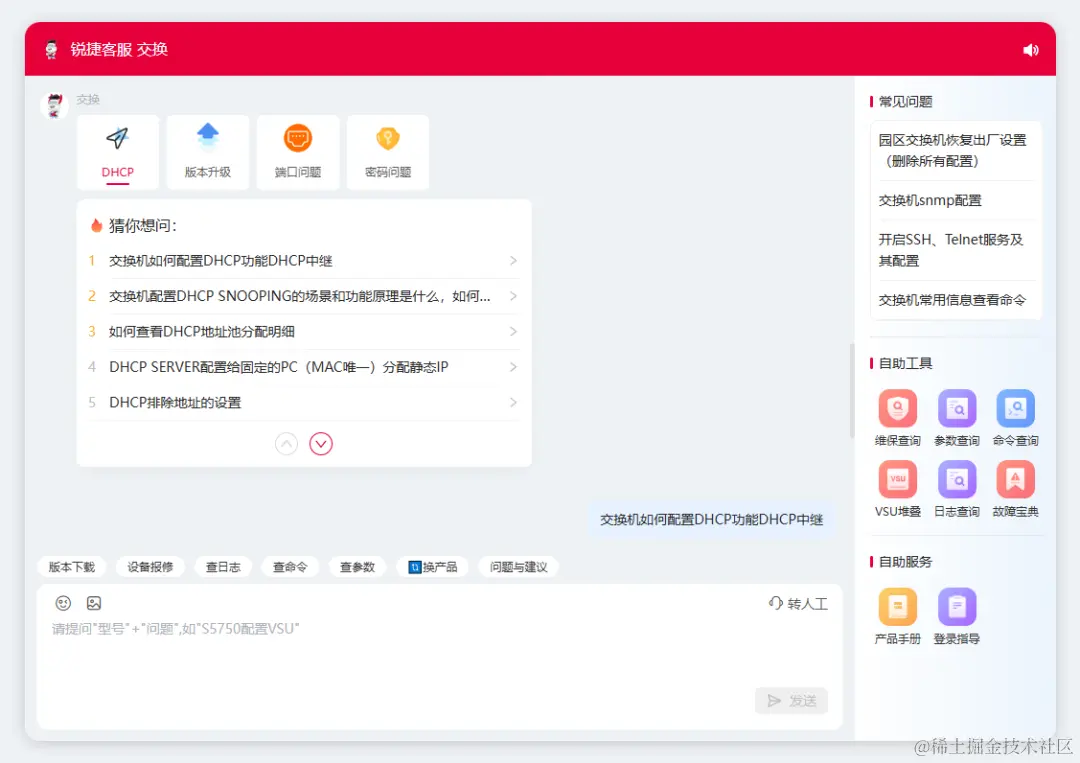The width and height of the screenshot is (1080, 763).
Task: Open the DHCP category tab label
Action: coord(118,172)
